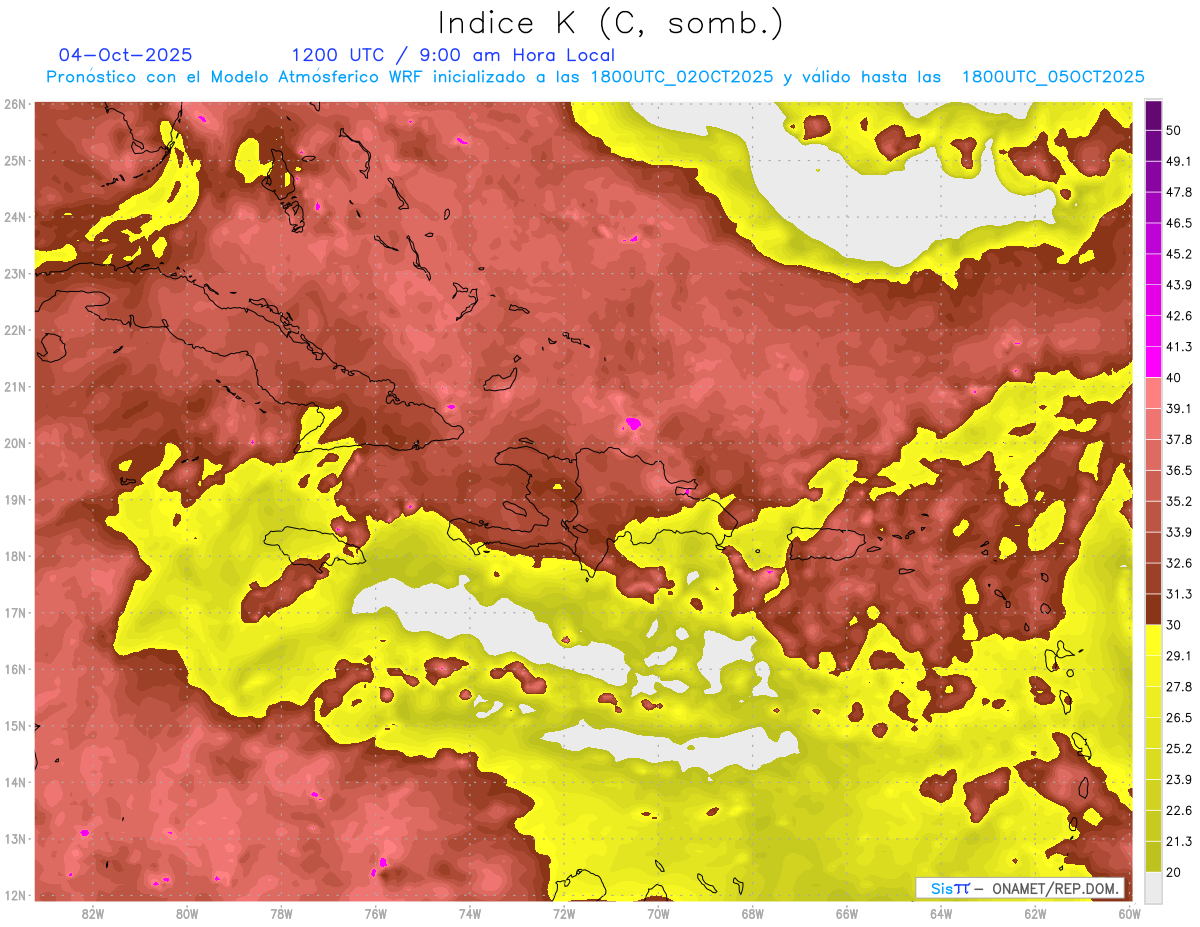Click the latitude label "14N"
1200x927 pixels.
click(x=15, y=782)
